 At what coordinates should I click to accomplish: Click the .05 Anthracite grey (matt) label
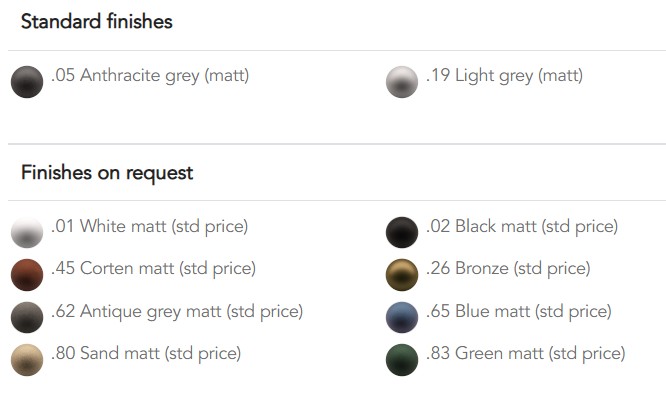tap(150, 76)
